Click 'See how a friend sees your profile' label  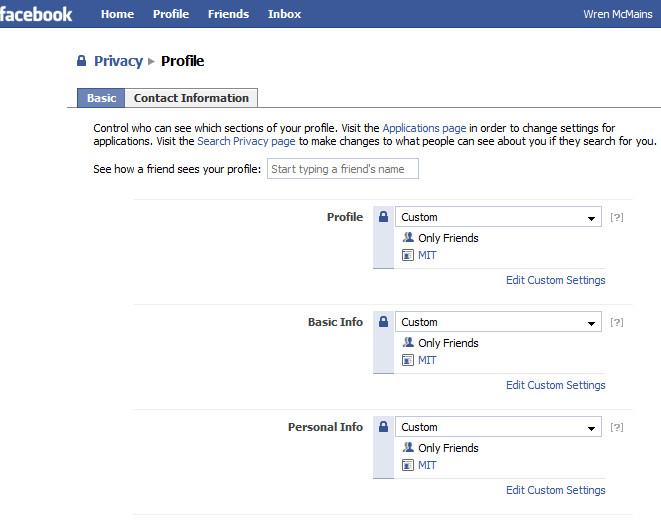(177, 169)
